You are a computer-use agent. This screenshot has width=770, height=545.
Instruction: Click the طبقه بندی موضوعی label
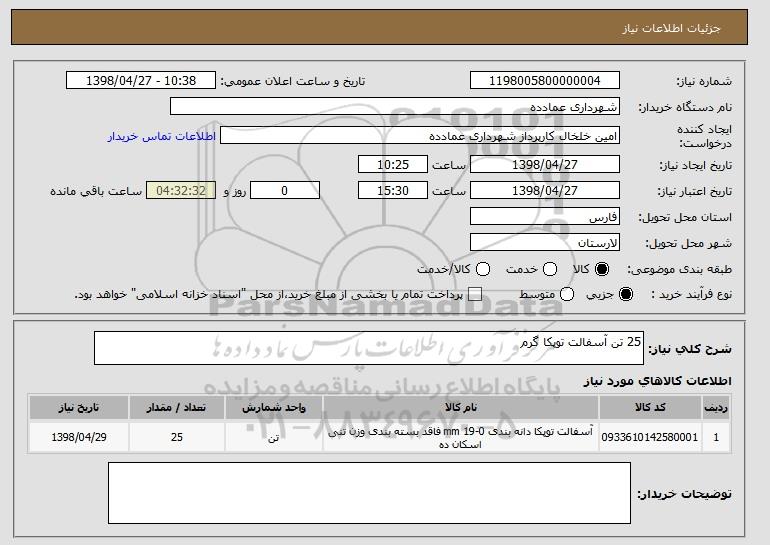click(x=679, y=269)
